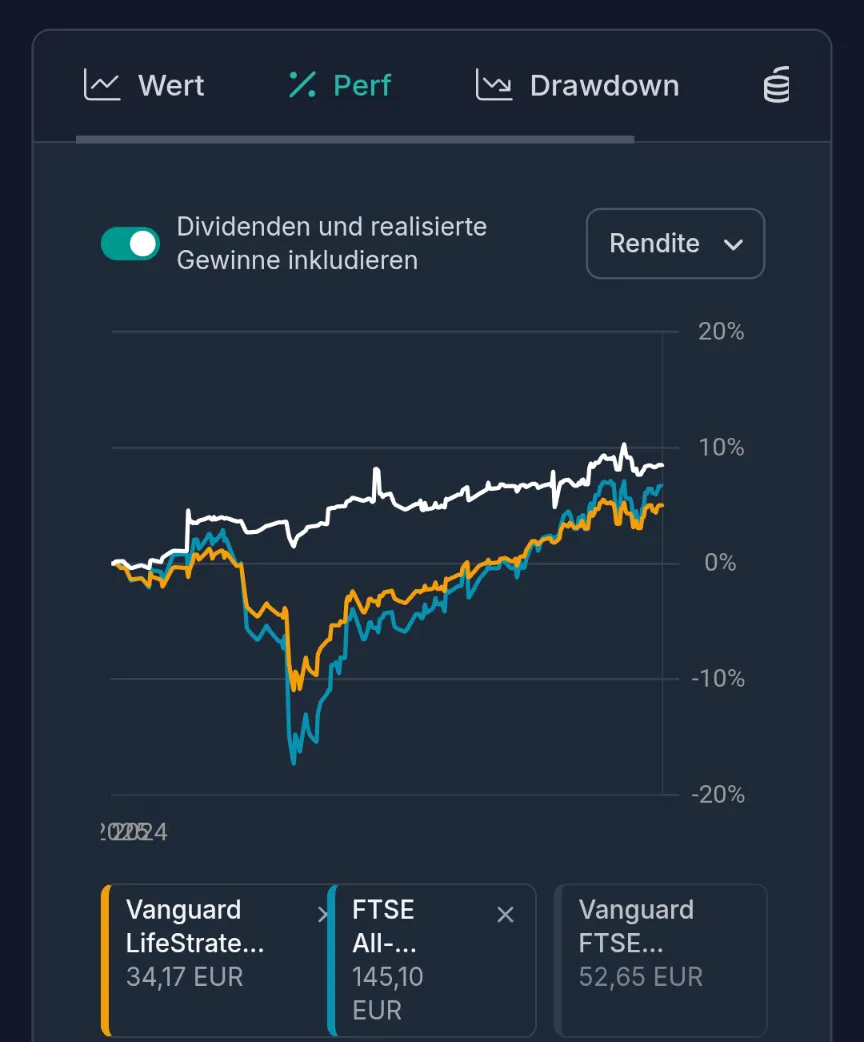Screen dimensions: 864x1042
Task: Select the Perf tab label
Action: coord(362,86)
